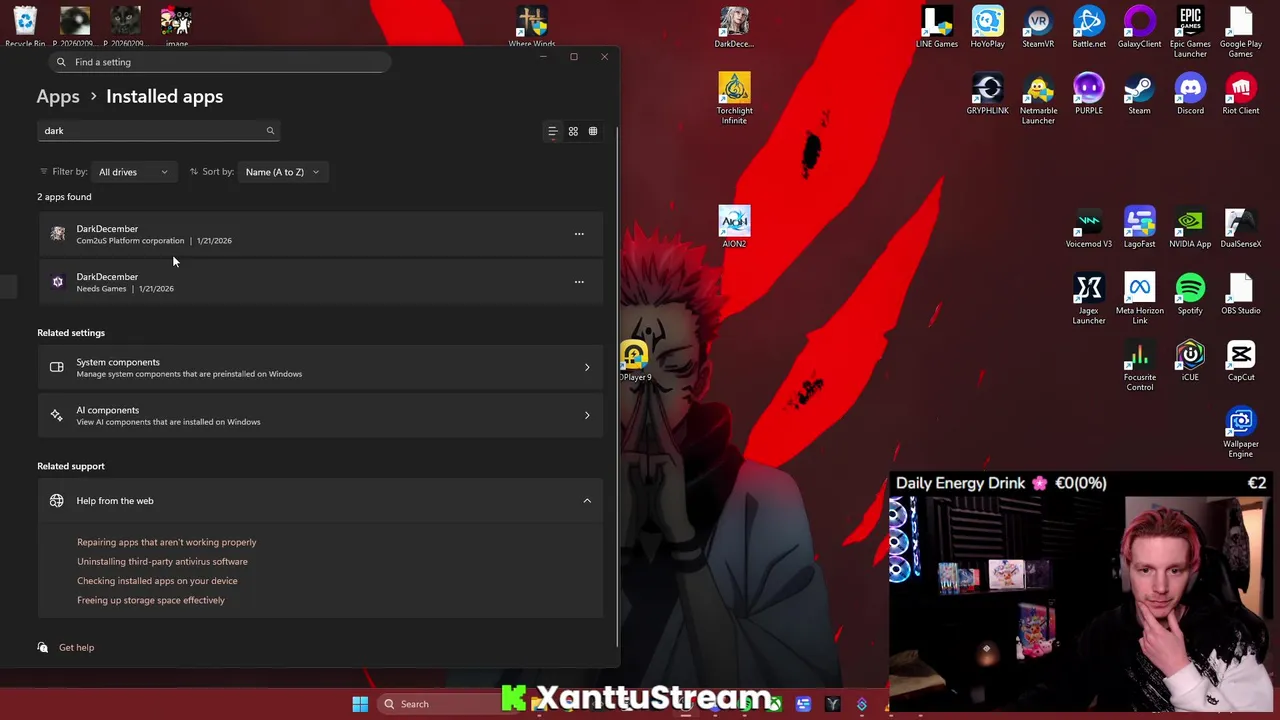Image resolution: width=1280 pixels, height=720 pixels.
Task: Open the Filter by All drives dropdown
Action: click(x=133, y=172)
